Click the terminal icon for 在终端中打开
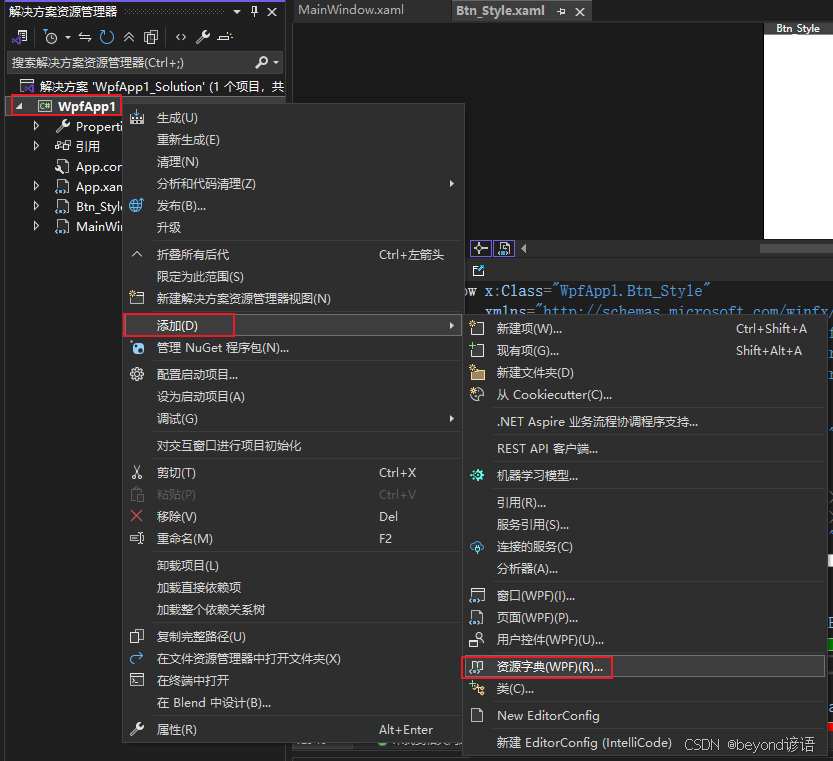This screenshot has height=761, width=833. [137, 680]
